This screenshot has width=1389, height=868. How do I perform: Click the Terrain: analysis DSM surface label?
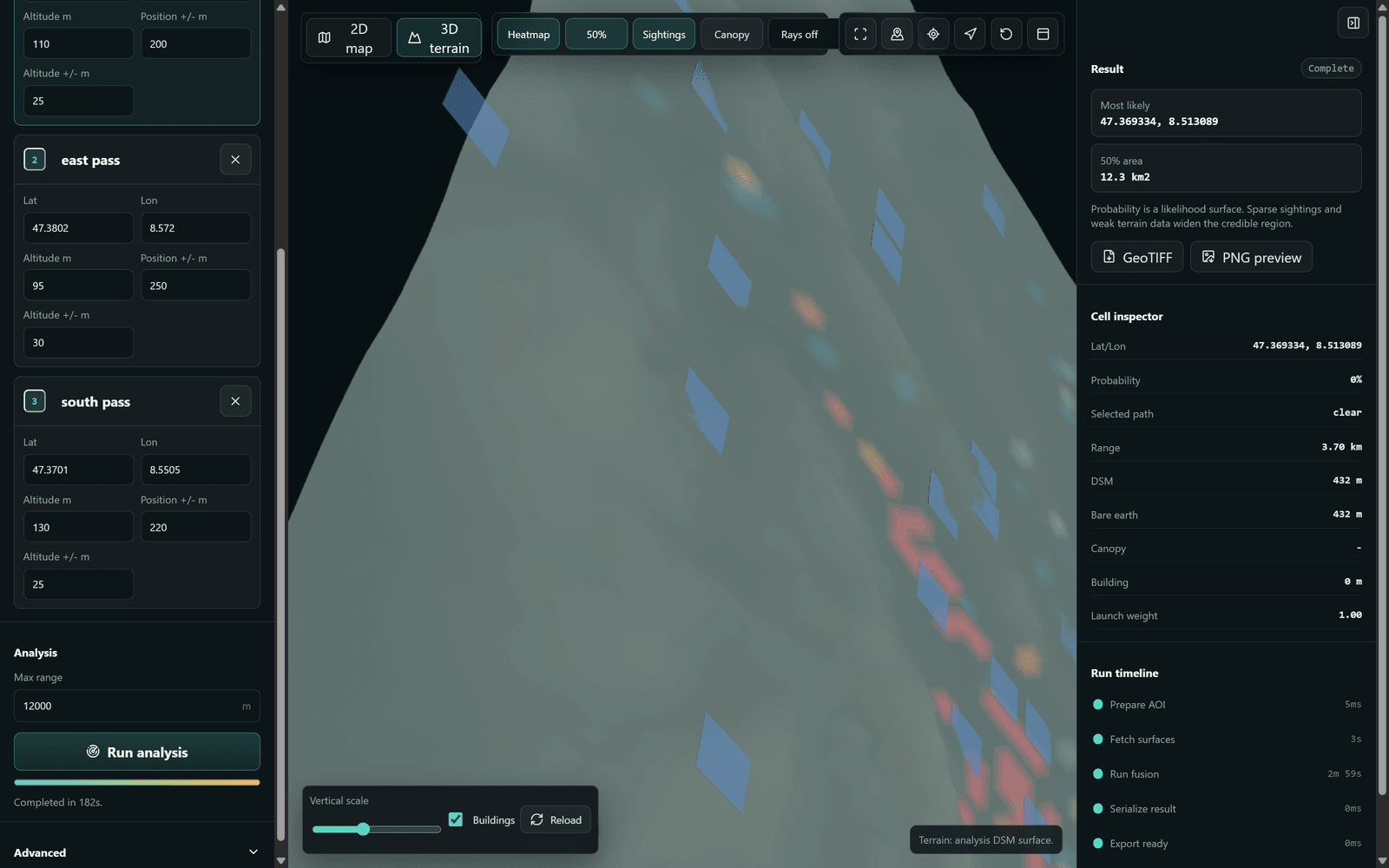pos(985,839)
